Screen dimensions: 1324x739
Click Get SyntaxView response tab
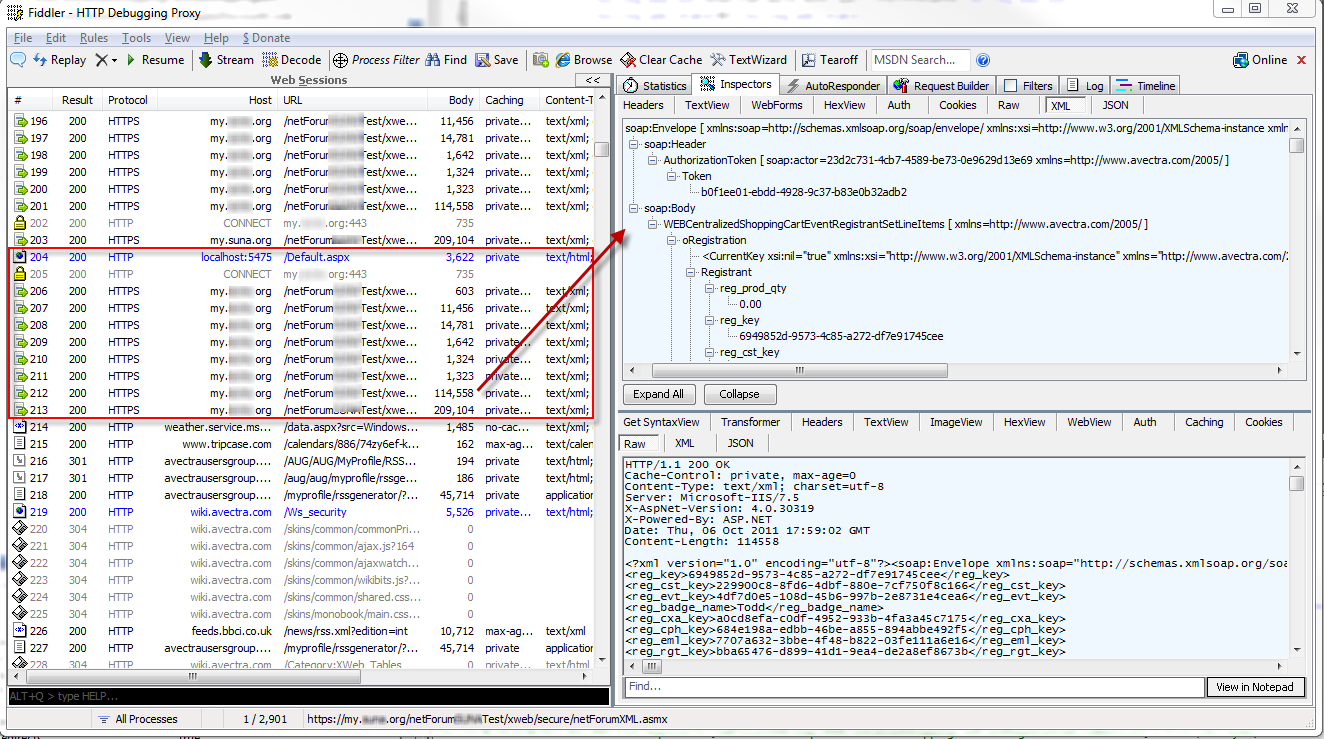pyautogui.click(x=661, y=422)
